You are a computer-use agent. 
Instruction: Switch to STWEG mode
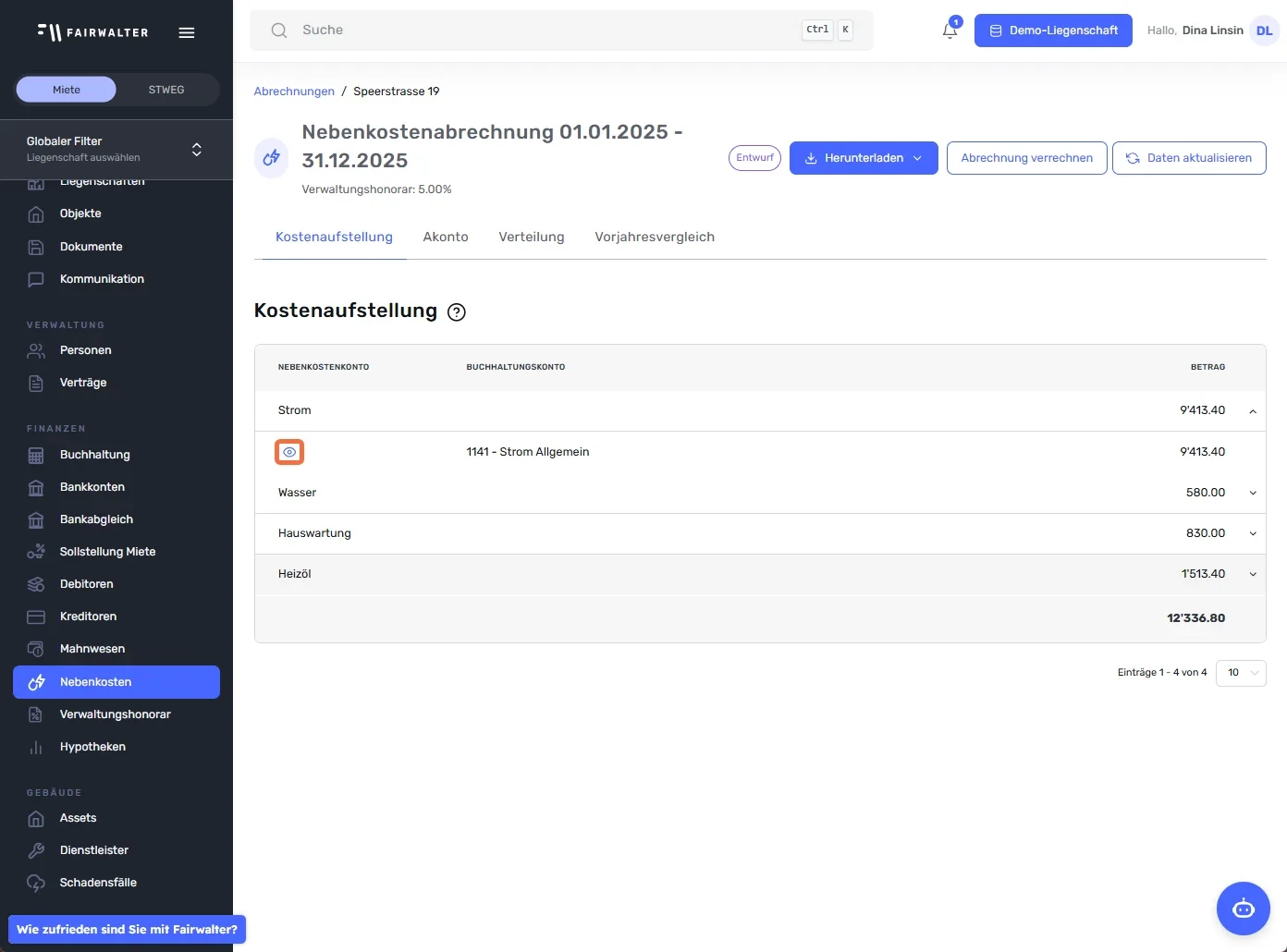click(166, 90)
